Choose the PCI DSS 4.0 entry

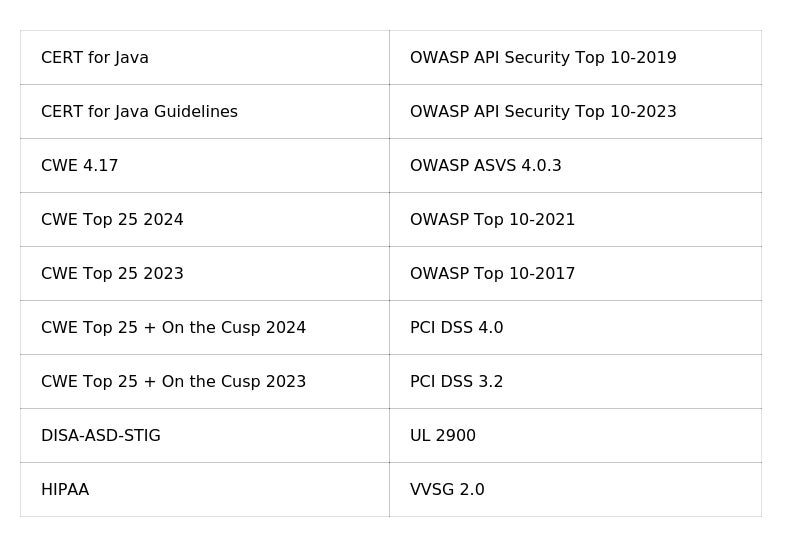pyautogui.click(x=457, y=328)
